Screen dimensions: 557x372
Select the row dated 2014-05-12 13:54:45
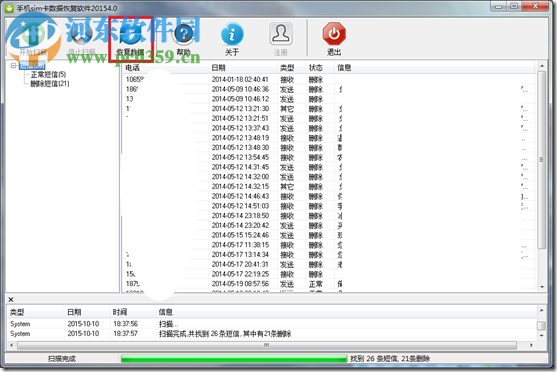pos(329,157)
